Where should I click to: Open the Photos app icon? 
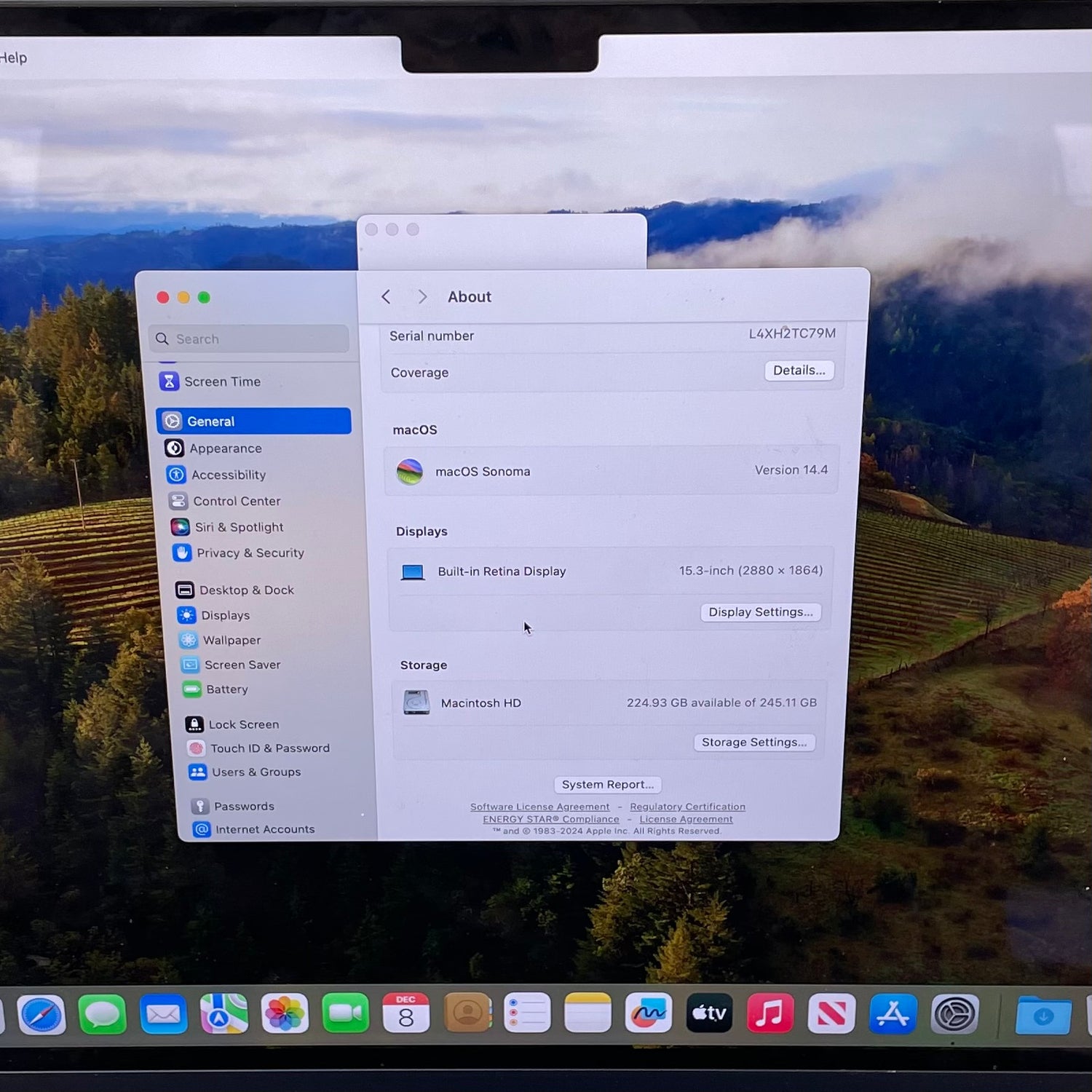285,1013
